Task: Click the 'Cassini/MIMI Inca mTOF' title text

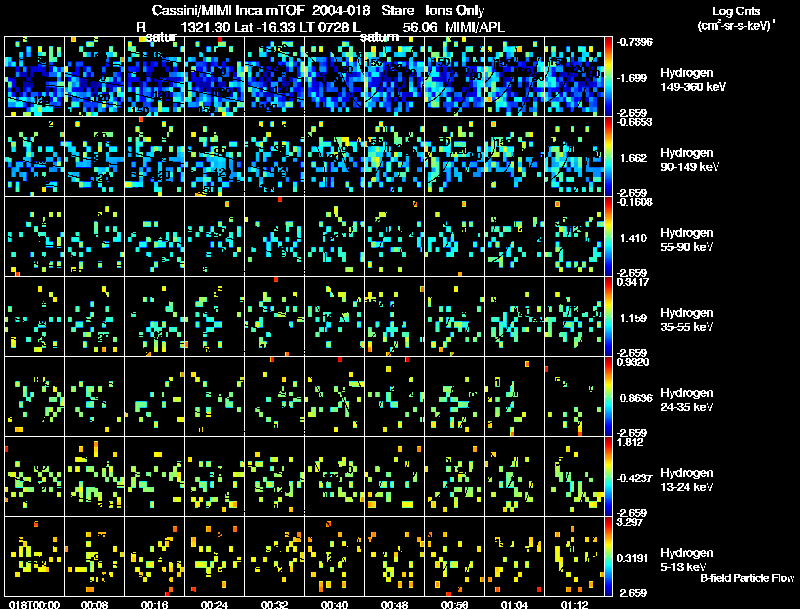Action: [x=228, y=11]
